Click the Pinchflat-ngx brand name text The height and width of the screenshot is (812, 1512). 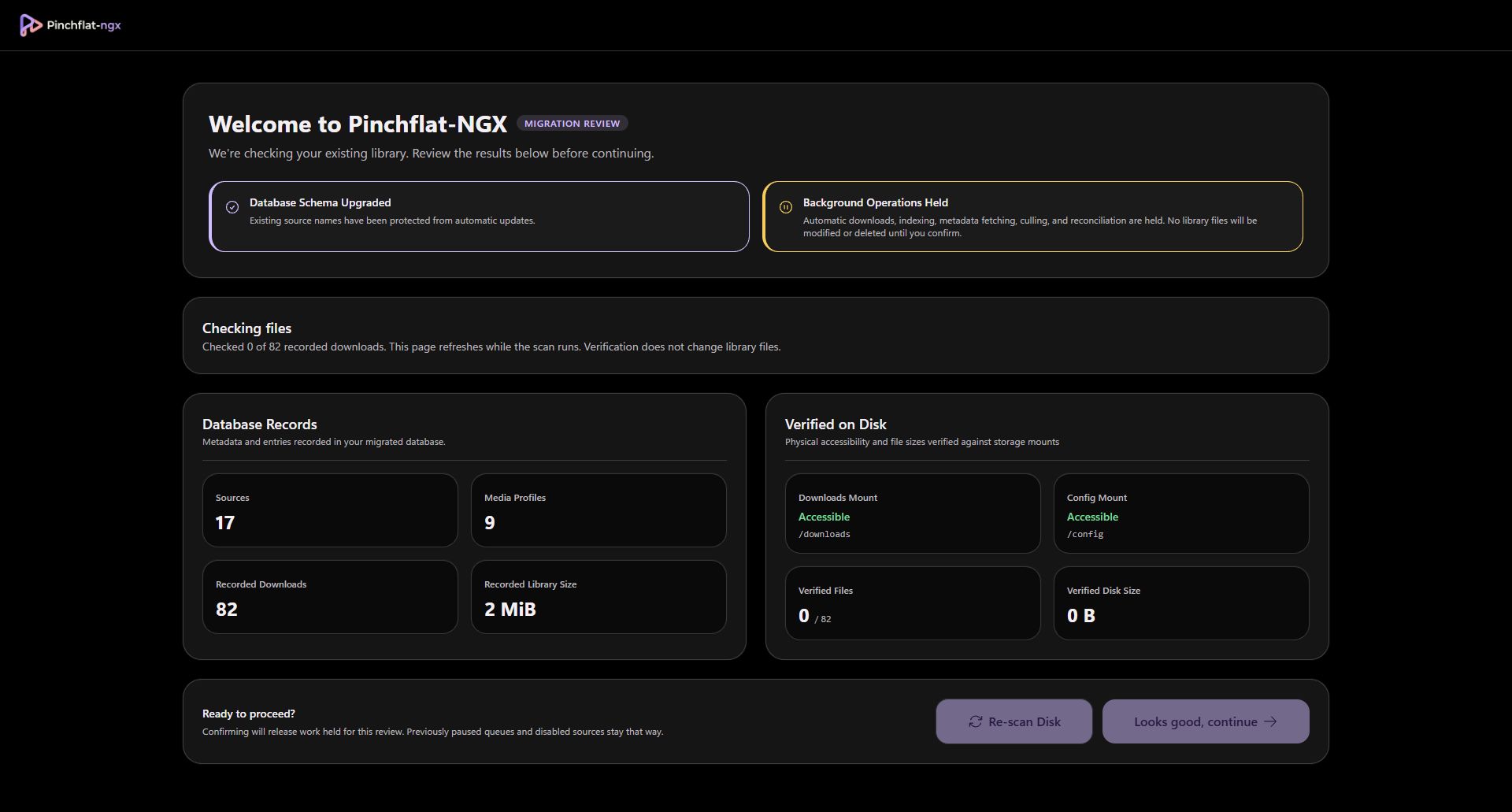point(83,25)
